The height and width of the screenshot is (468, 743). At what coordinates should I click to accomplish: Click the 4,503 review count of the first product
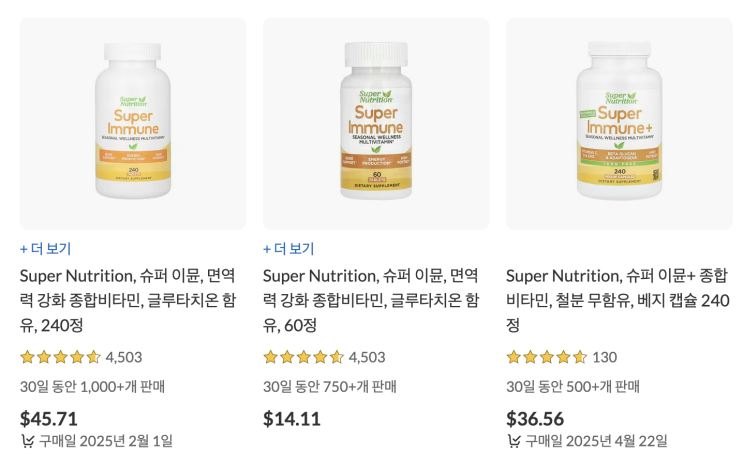pos(124,357)
